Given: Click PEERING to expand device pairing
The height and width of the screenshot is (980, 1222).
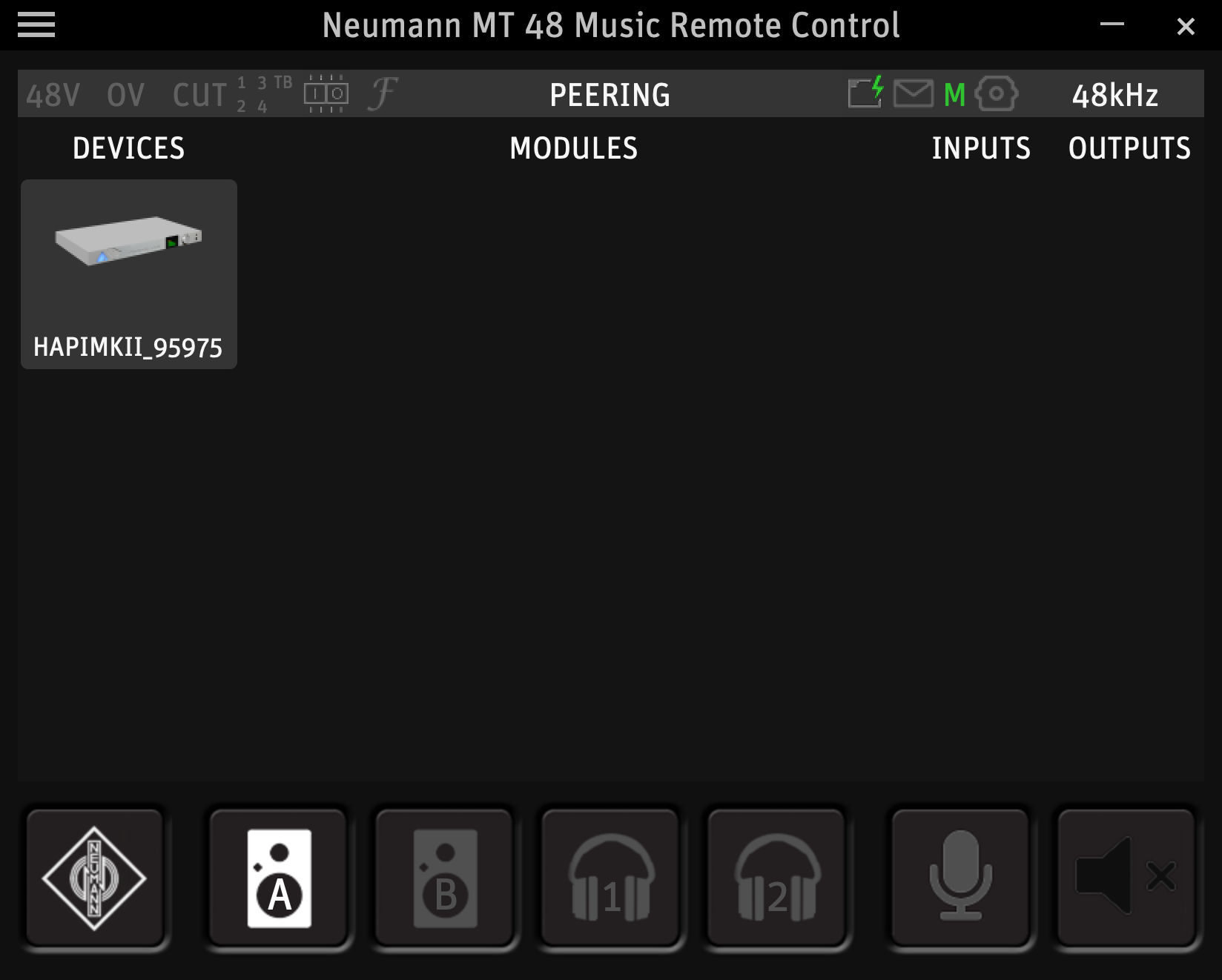Looking at the screenshot, I should tap(610, 94).
